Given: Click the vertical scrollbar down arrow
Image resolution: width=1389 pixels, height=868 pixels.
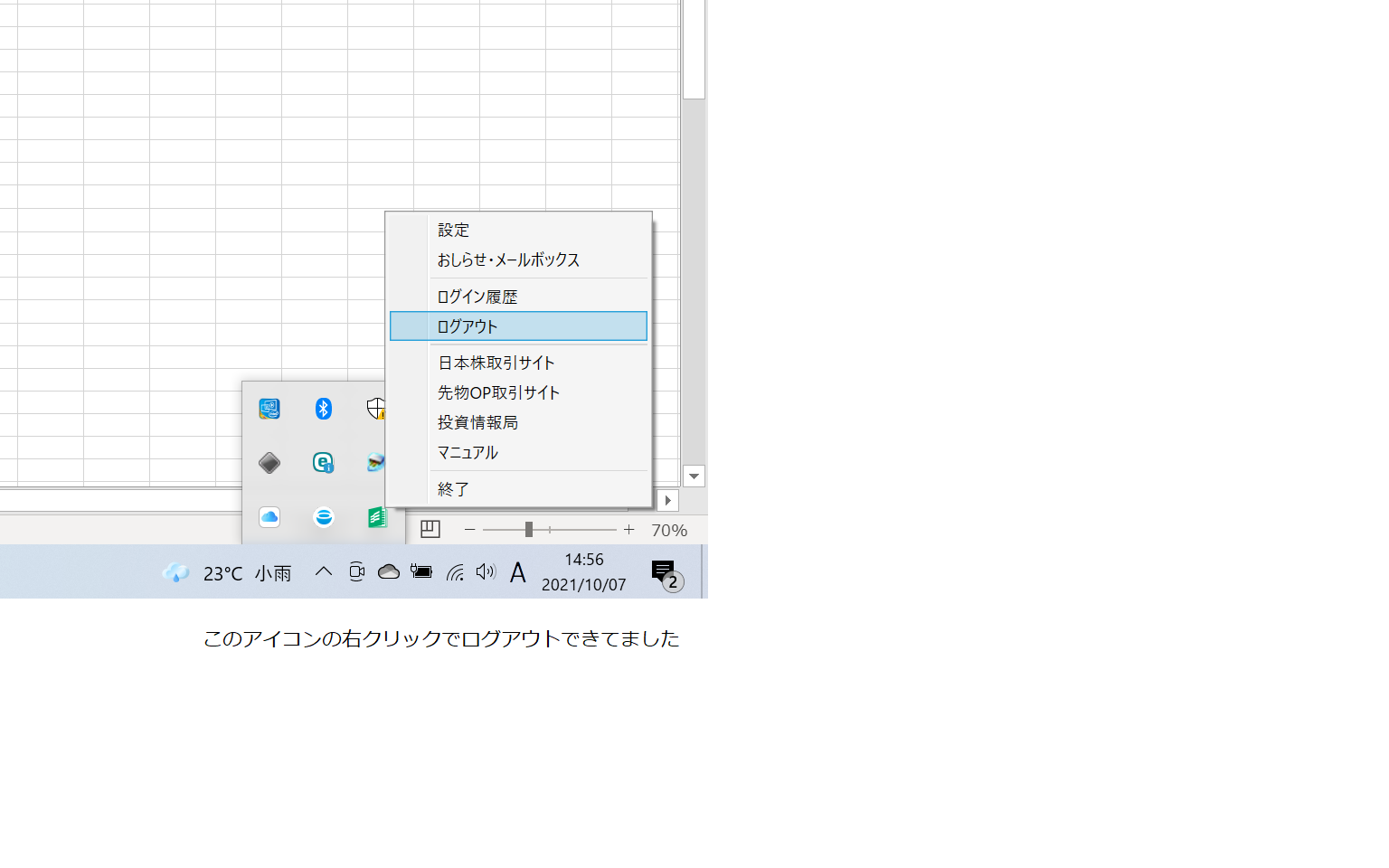Looking at the screenshot, I should tap(694, 476).
